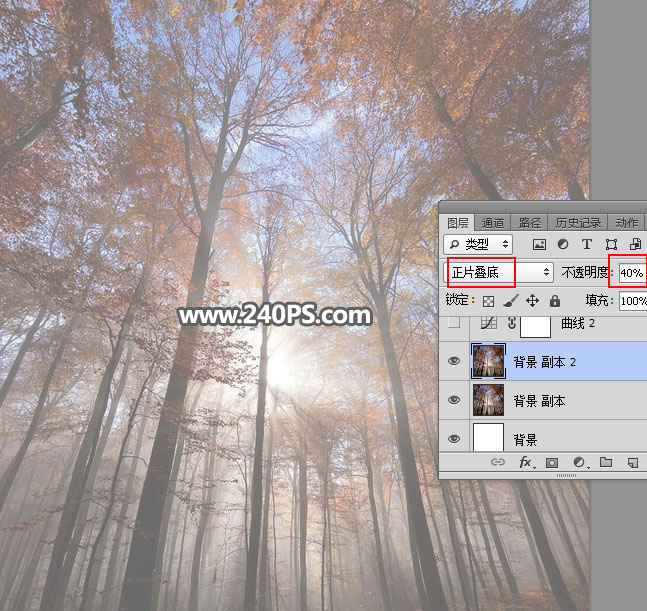This screenshot has width=647, height=611.
Task: Open the 类型 filter dropdown
Action: click(x=478, y=245)
